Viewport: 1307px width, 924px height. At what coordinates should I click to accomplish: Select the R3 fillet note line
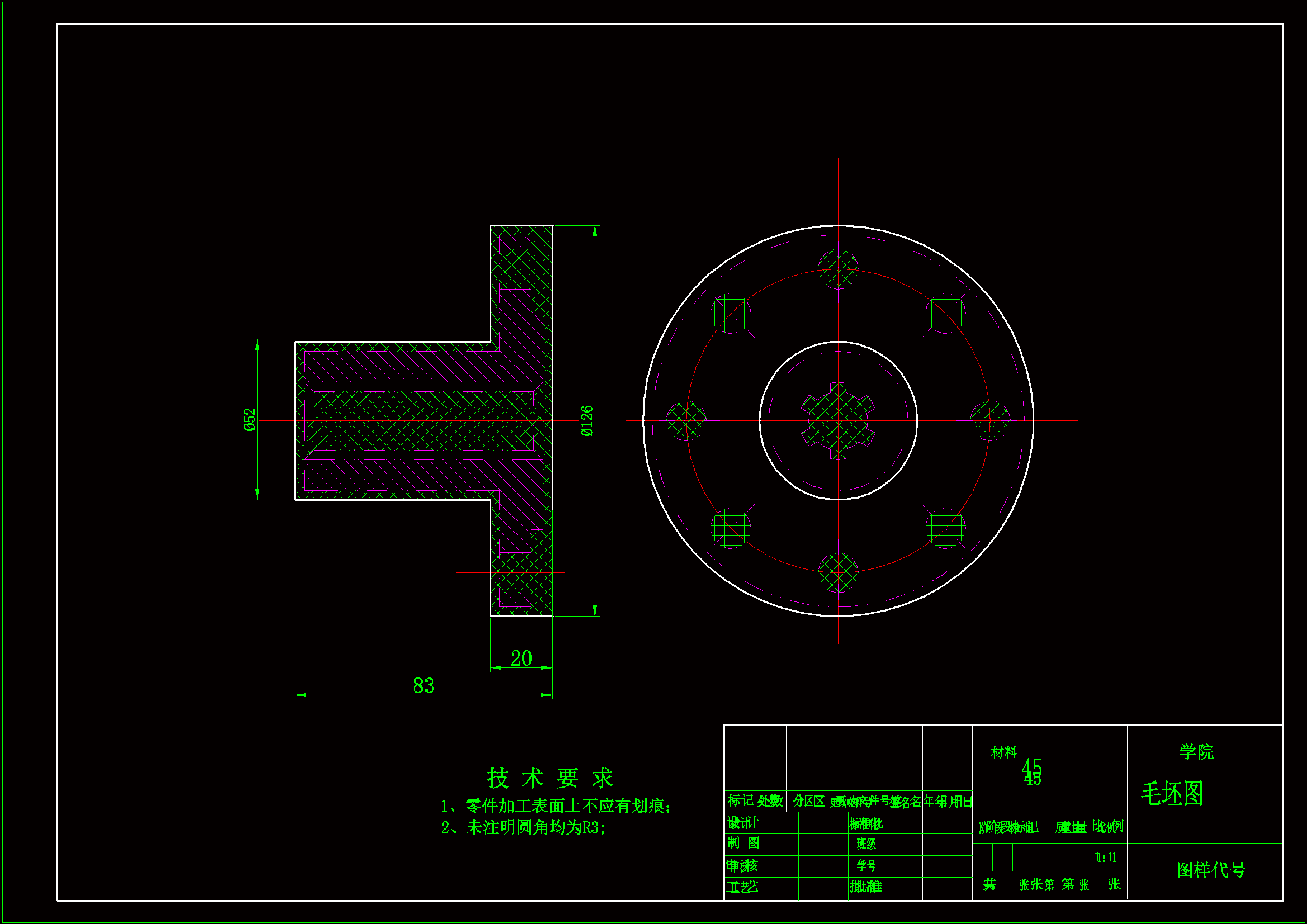(x=524, y=827)
